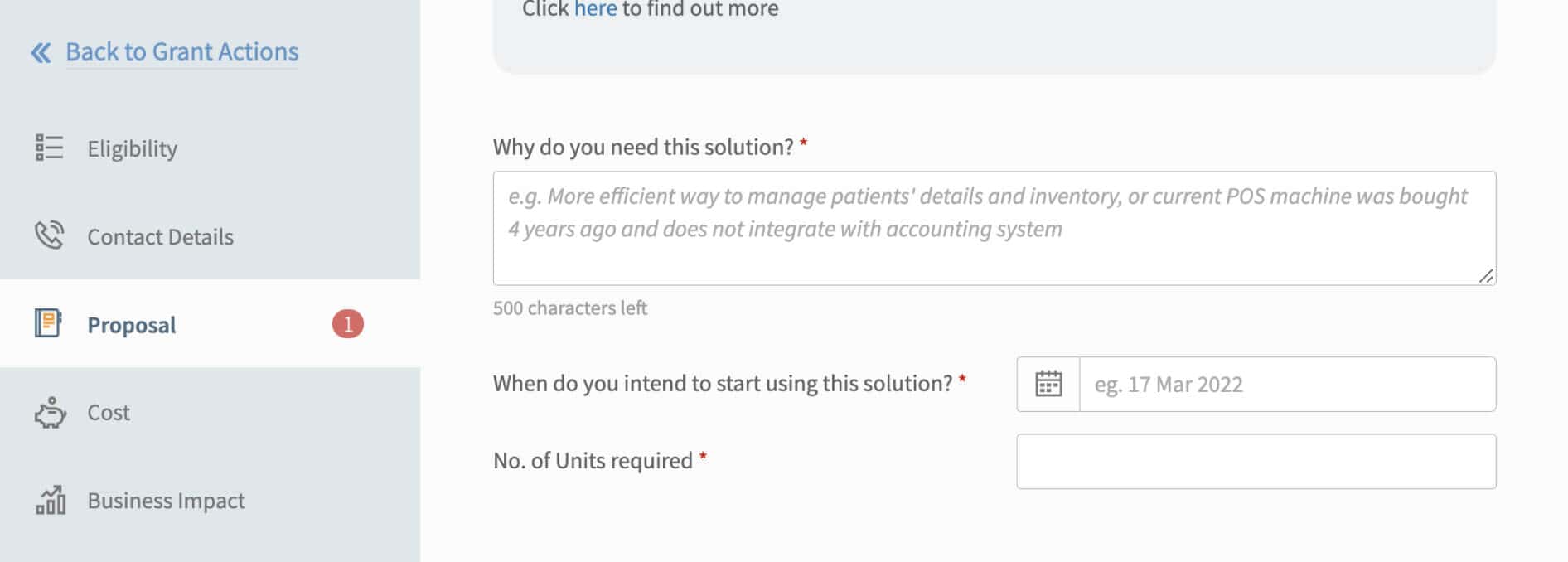Open the calendar date picker icon

(x=1048, y=384)
